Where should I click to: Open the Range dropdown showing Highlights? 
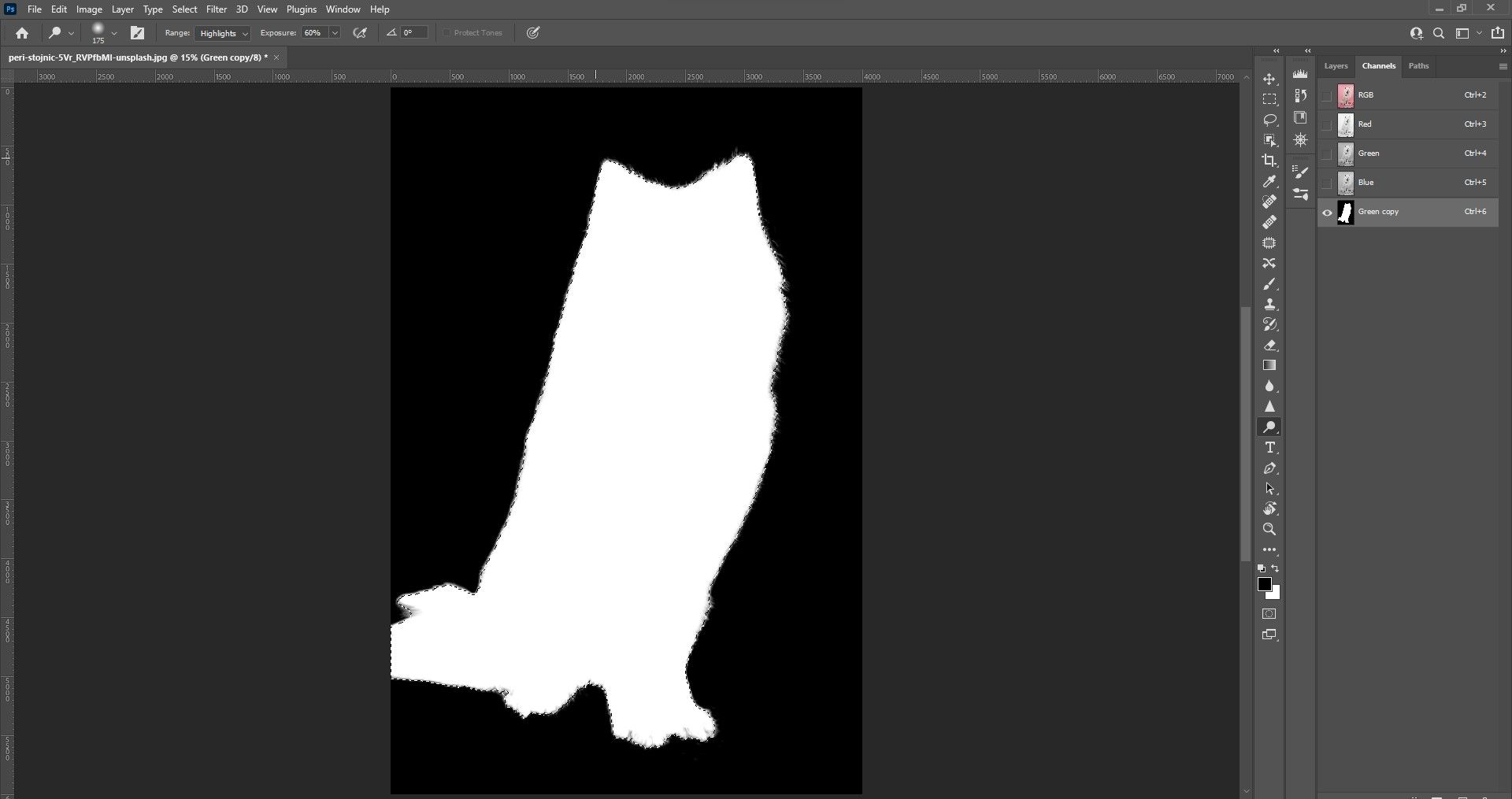pos(222,33)
